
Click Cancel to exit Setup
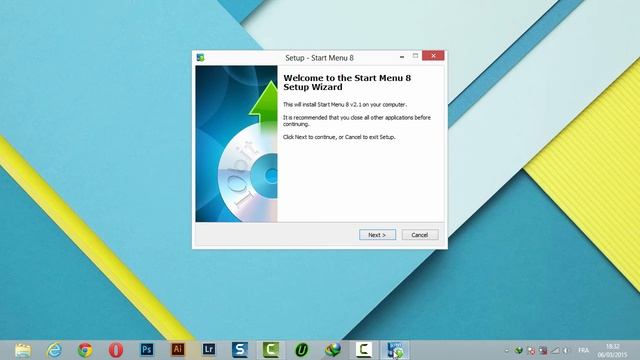click(420, 235)
